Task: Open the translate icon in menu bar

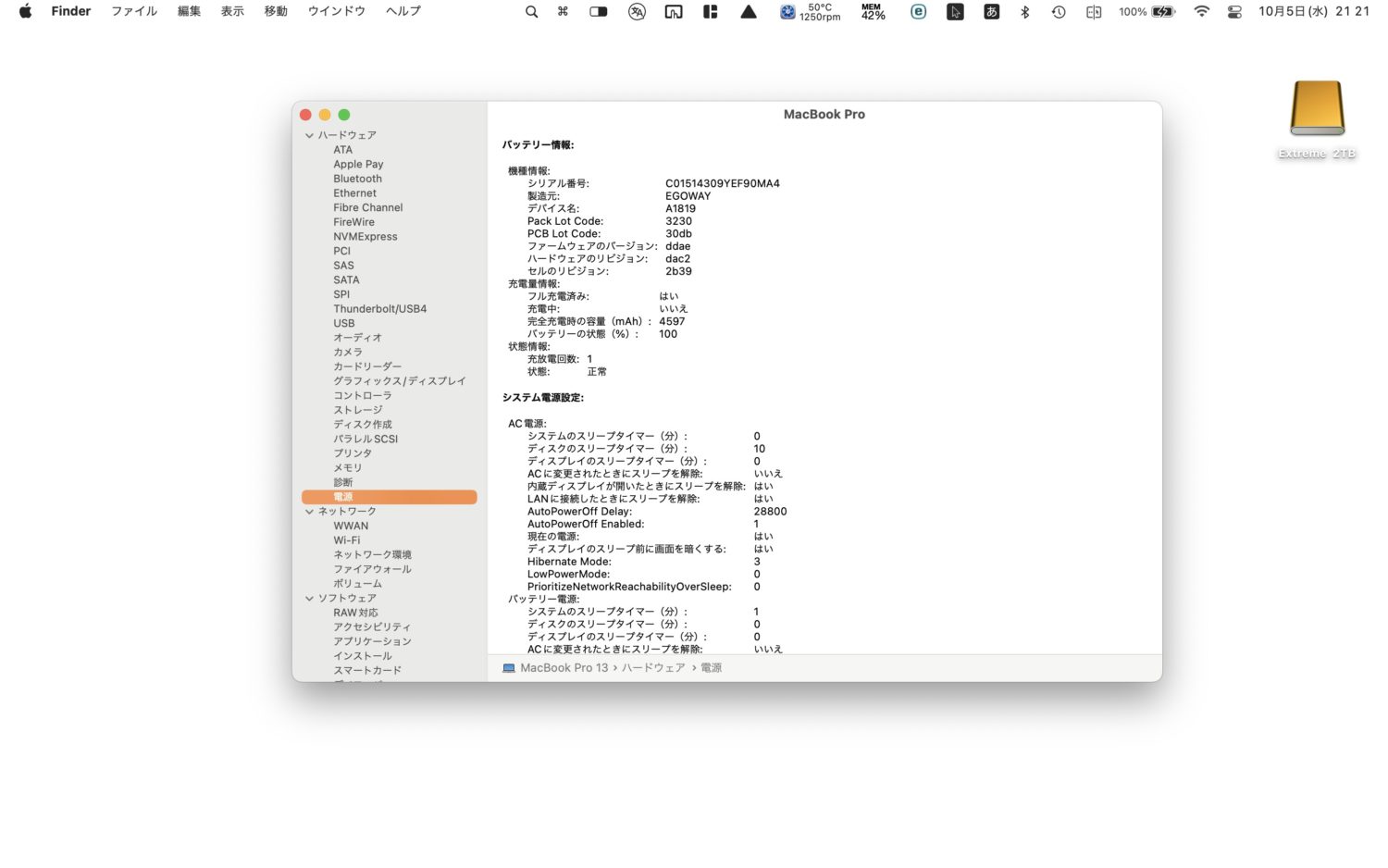Action: 637,12
